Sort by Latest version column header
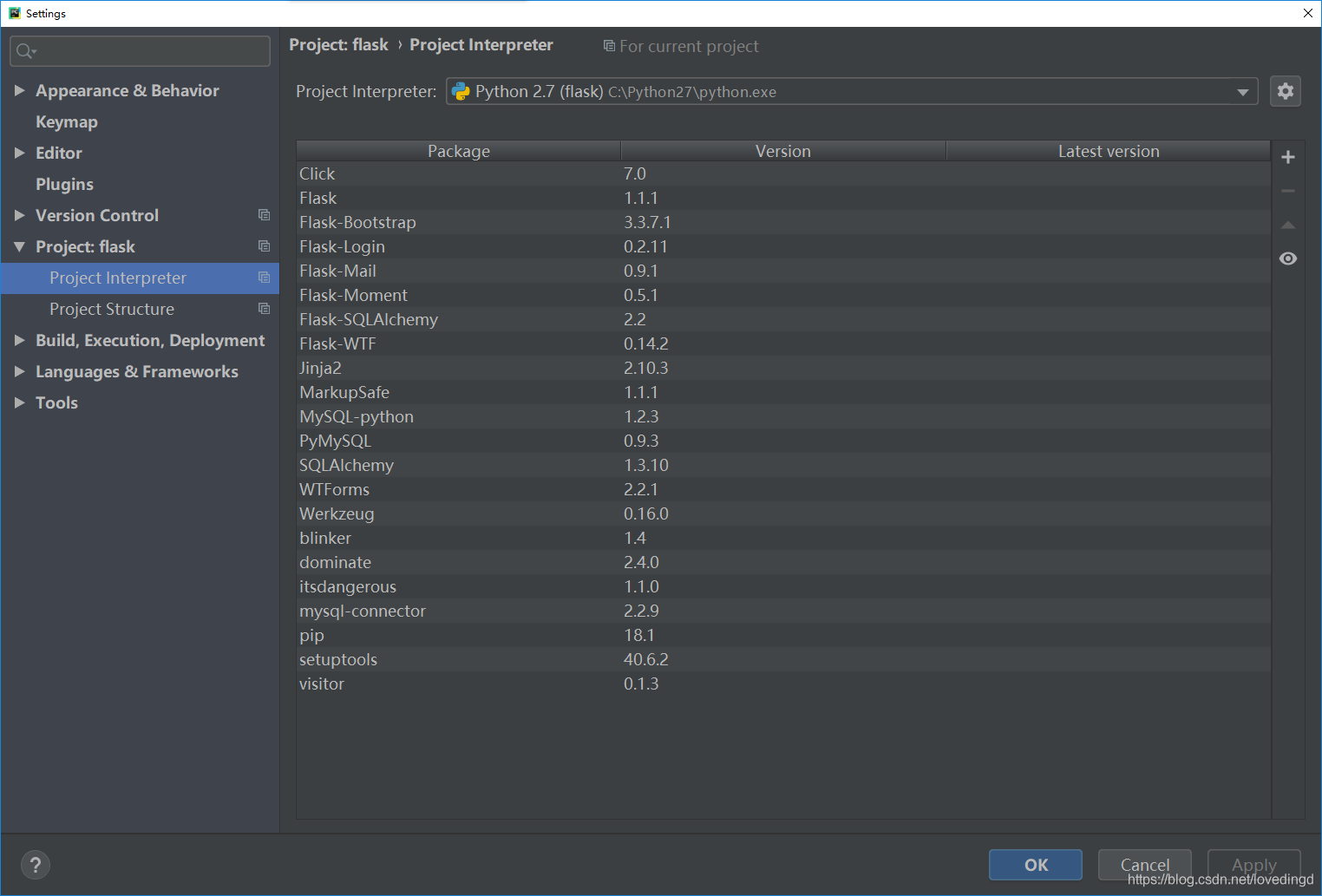The width and height of the screenshot is (1322, 896). [x=1109, y=151]
